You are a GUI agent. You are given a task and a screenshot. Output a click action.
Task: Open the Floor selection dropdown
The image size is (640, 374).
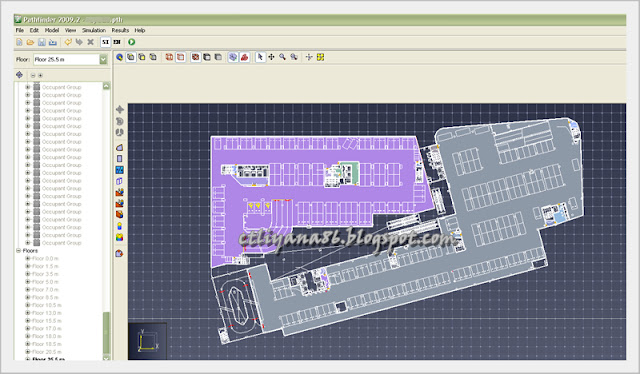(x=103, y=60)
